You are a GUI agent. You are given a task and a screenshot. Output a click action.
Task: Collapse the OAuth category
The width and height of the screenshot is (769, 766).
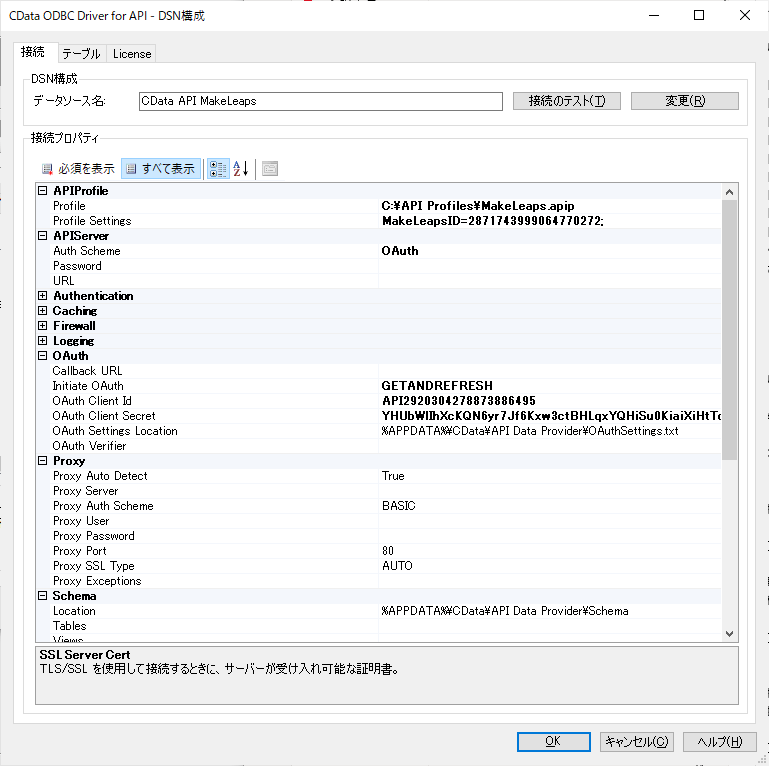coord(43,356)
